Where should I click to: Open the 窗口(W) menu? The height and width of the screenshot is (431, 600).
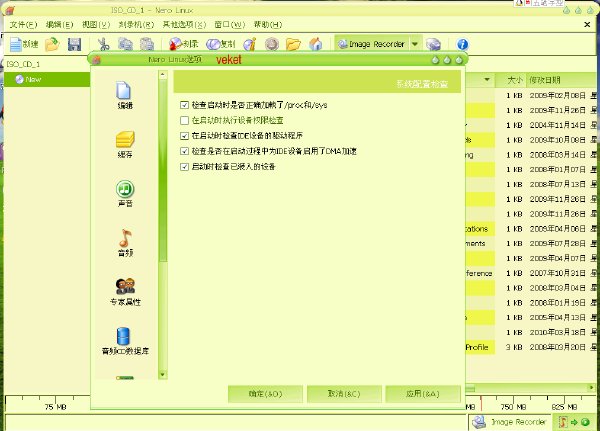pos(229,24)
